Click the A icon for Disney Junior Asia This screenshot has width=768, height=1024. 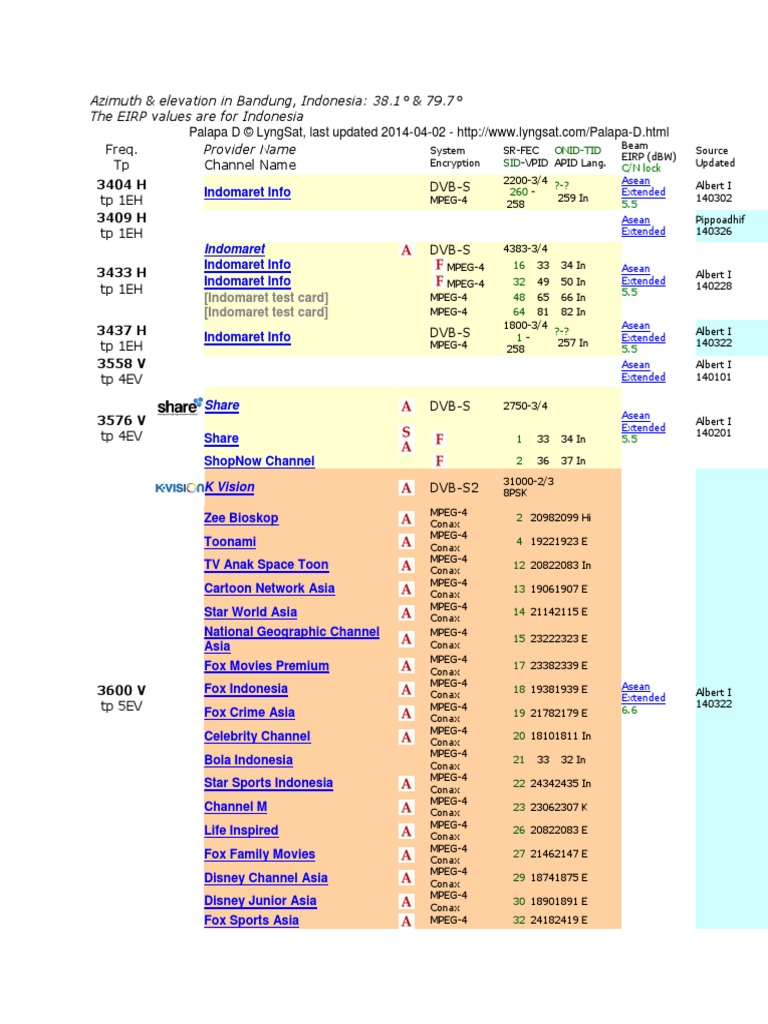click(x=406, y=902)
